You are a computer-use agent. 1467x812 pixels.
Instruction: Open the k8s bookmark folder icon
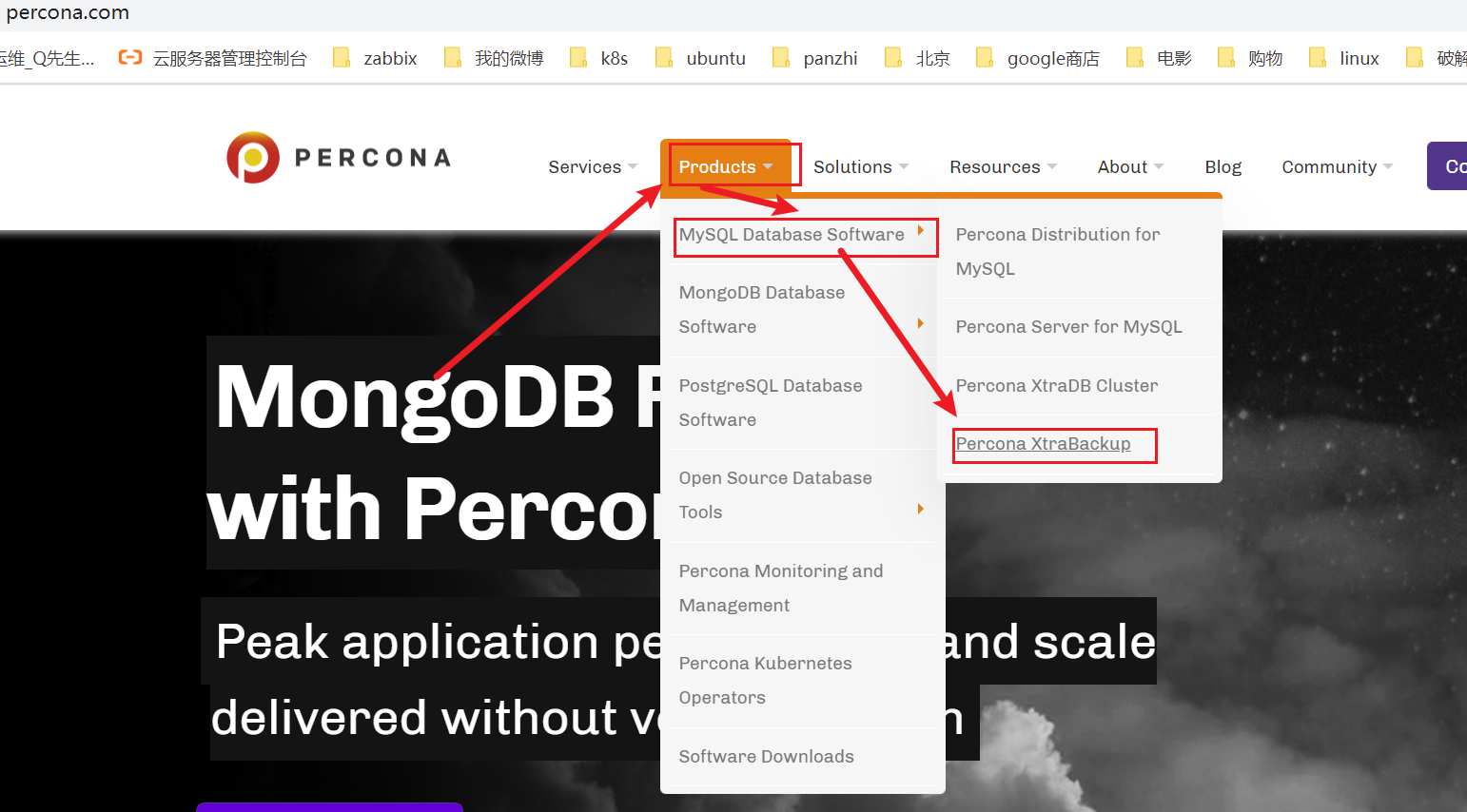tap(578, 58)
